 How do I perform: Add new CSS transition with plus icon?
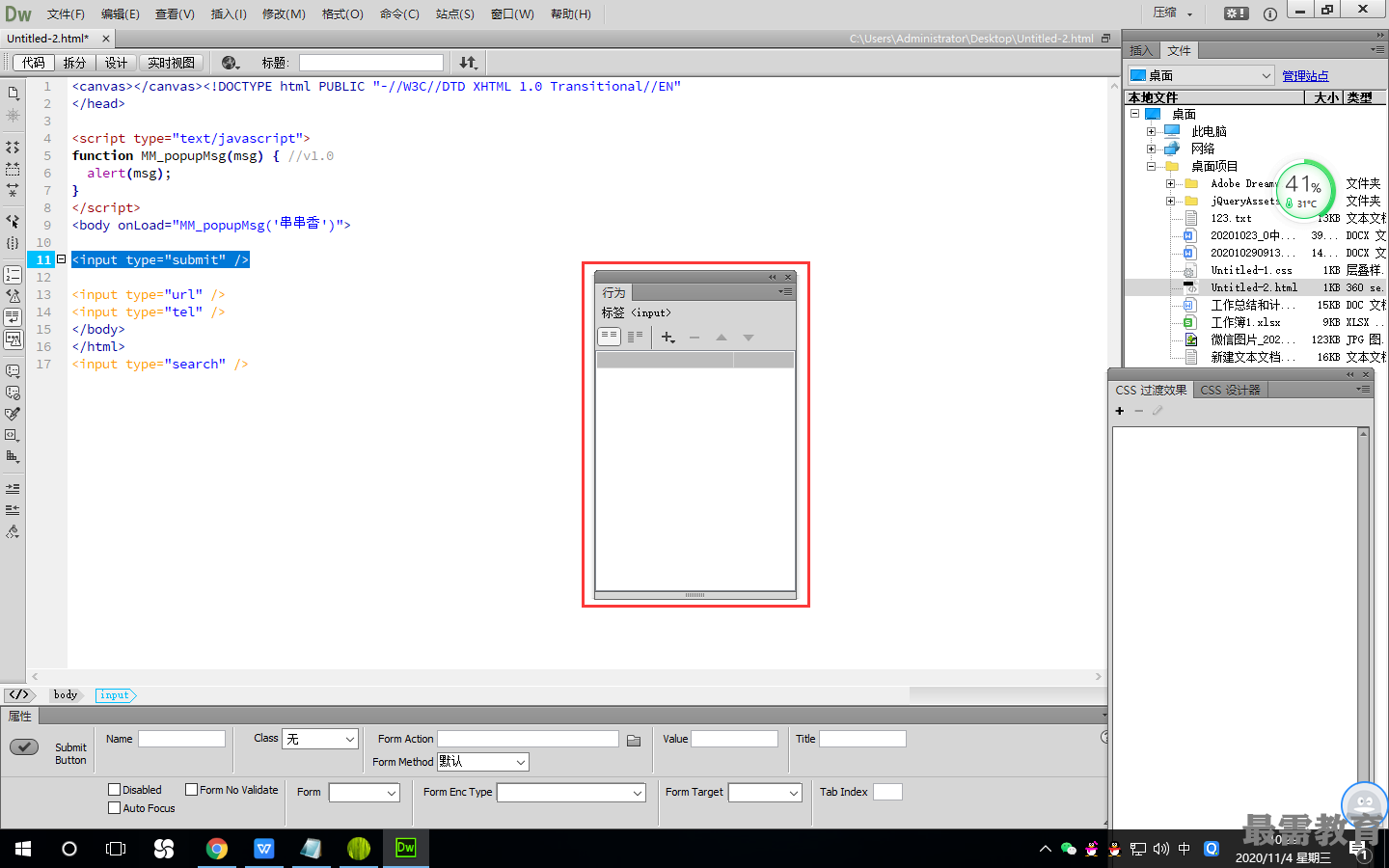pos(1120,411)
